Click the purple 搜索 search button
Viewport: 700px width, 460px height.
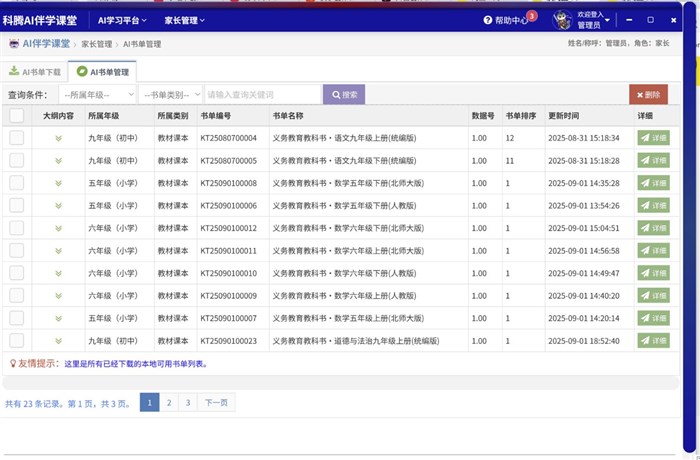343,95
